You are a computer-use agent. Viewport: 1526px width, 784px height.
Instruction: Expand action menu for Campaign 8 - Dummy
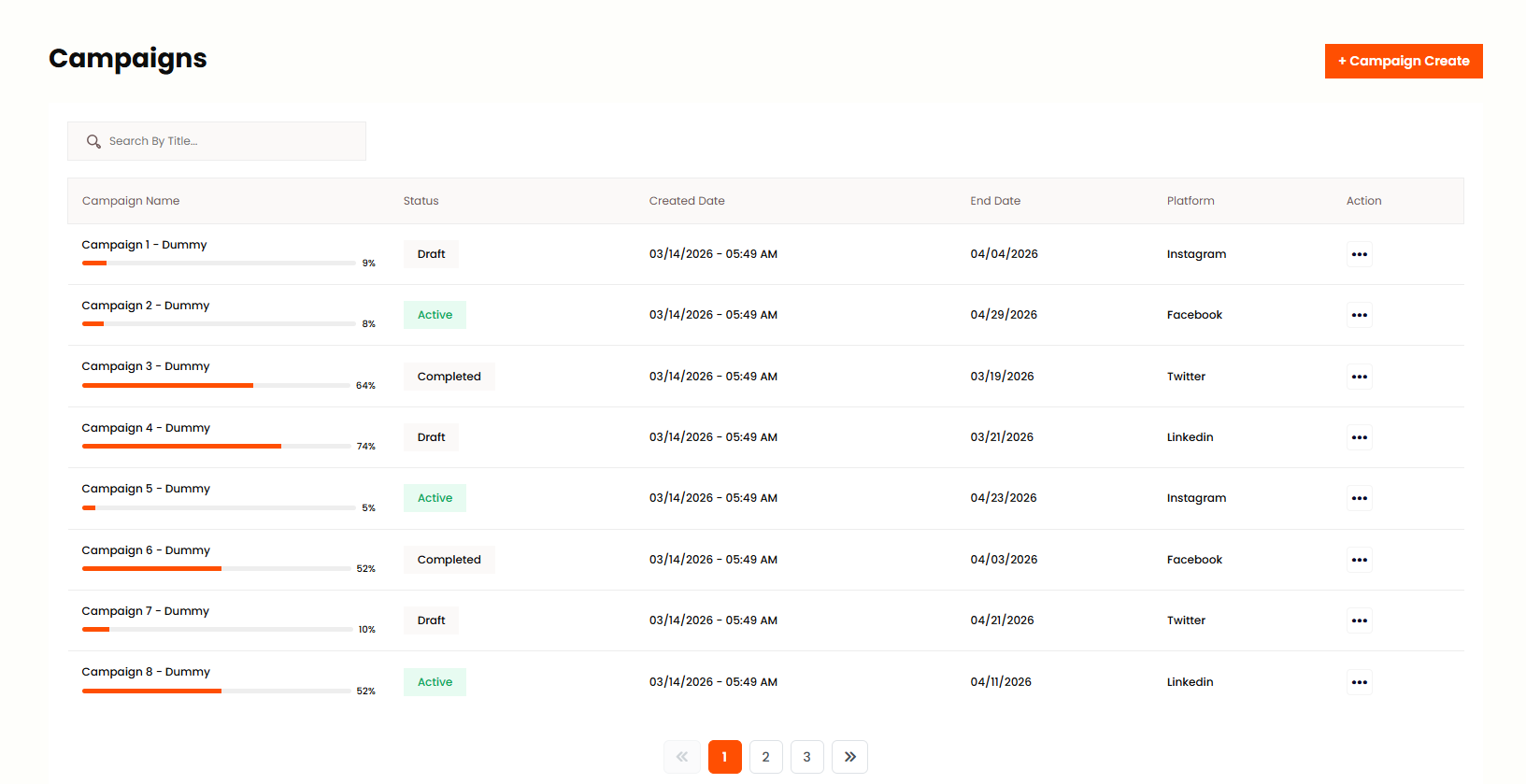click(1359, 682)
